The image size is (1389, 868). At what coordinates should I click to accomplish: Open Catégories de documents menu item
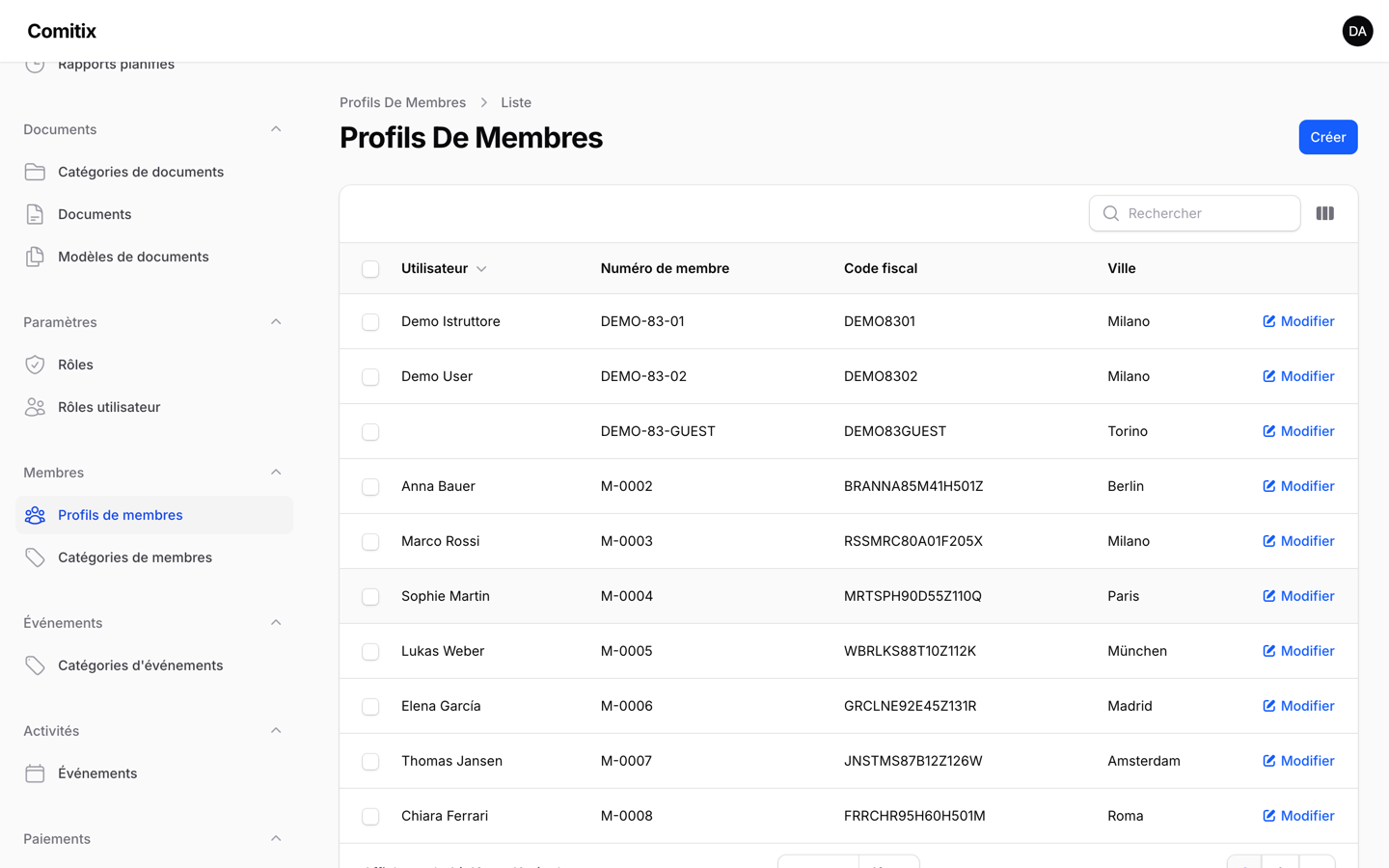pyautogui.click(x=154, y=172)
